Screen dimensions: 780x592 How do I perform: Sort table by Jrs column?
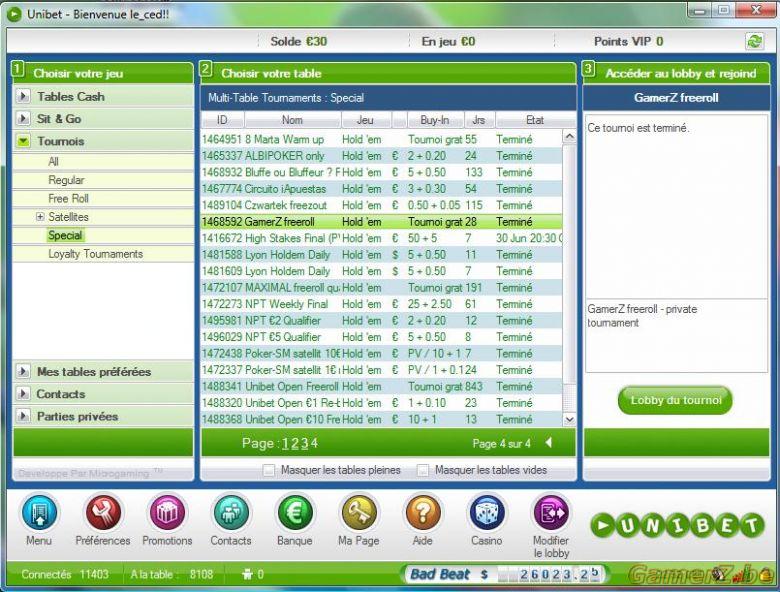pyautogui.click(x=479, y=120)
